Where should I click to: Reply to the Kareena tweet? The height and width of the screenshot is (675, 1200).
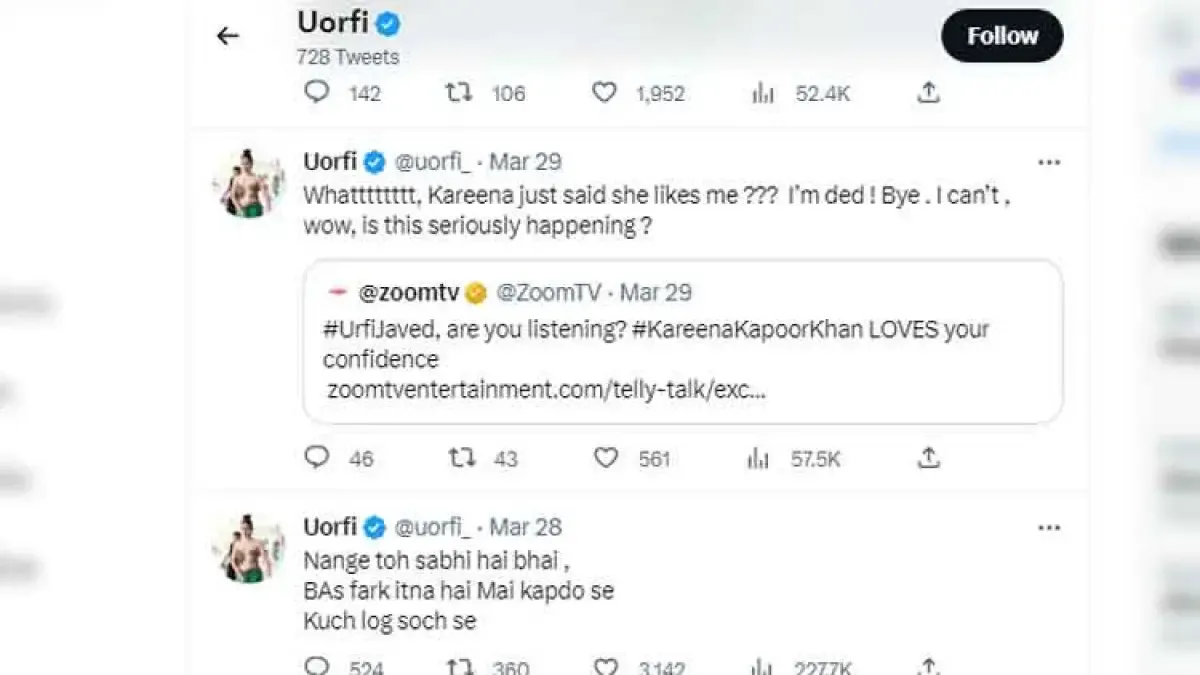tap(317, 458)
